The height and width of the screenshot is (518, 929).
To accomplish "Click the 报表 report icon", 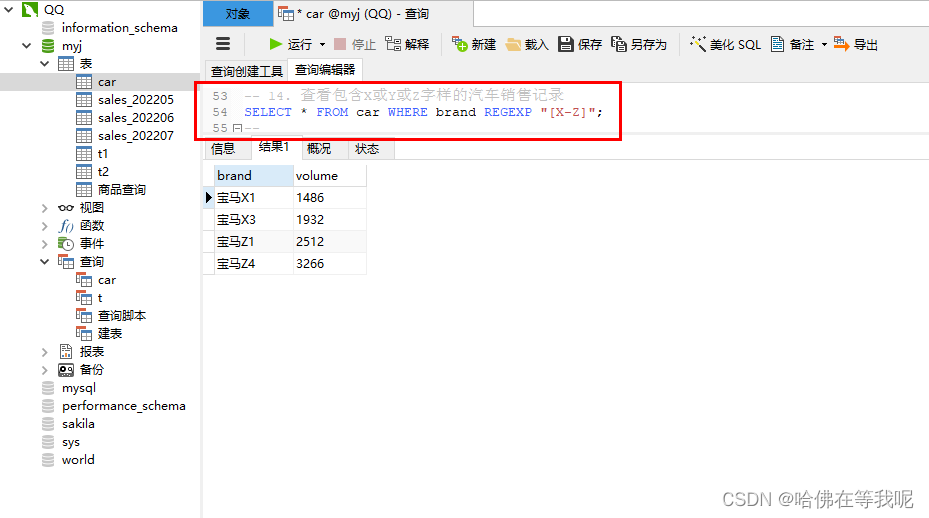I will [66, 352].
